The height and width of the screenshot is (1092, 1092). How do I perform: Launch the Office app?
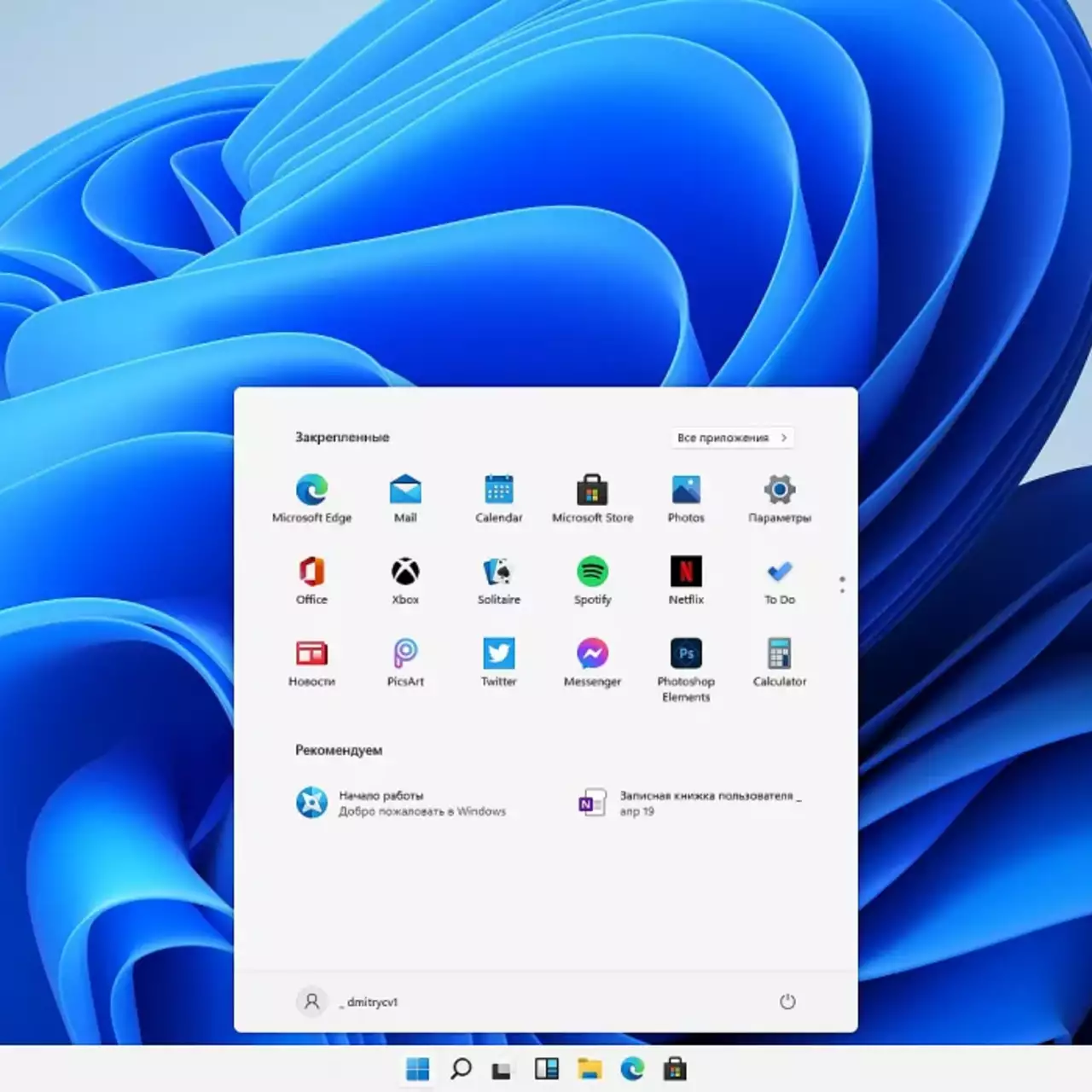311,580
